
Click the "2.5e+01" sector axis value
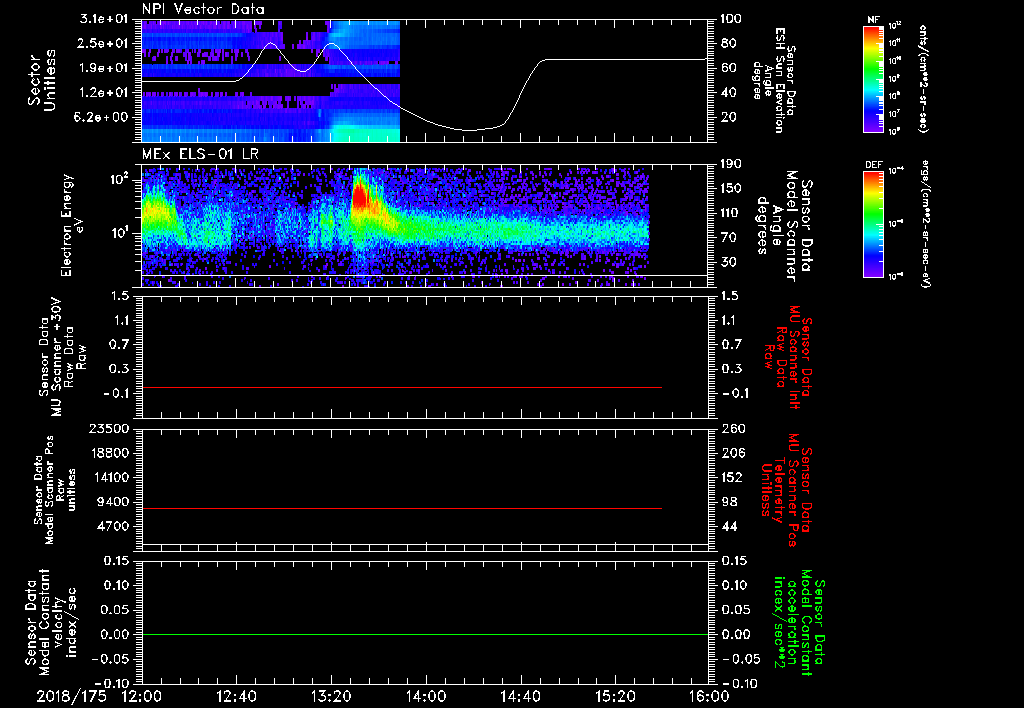104,43
